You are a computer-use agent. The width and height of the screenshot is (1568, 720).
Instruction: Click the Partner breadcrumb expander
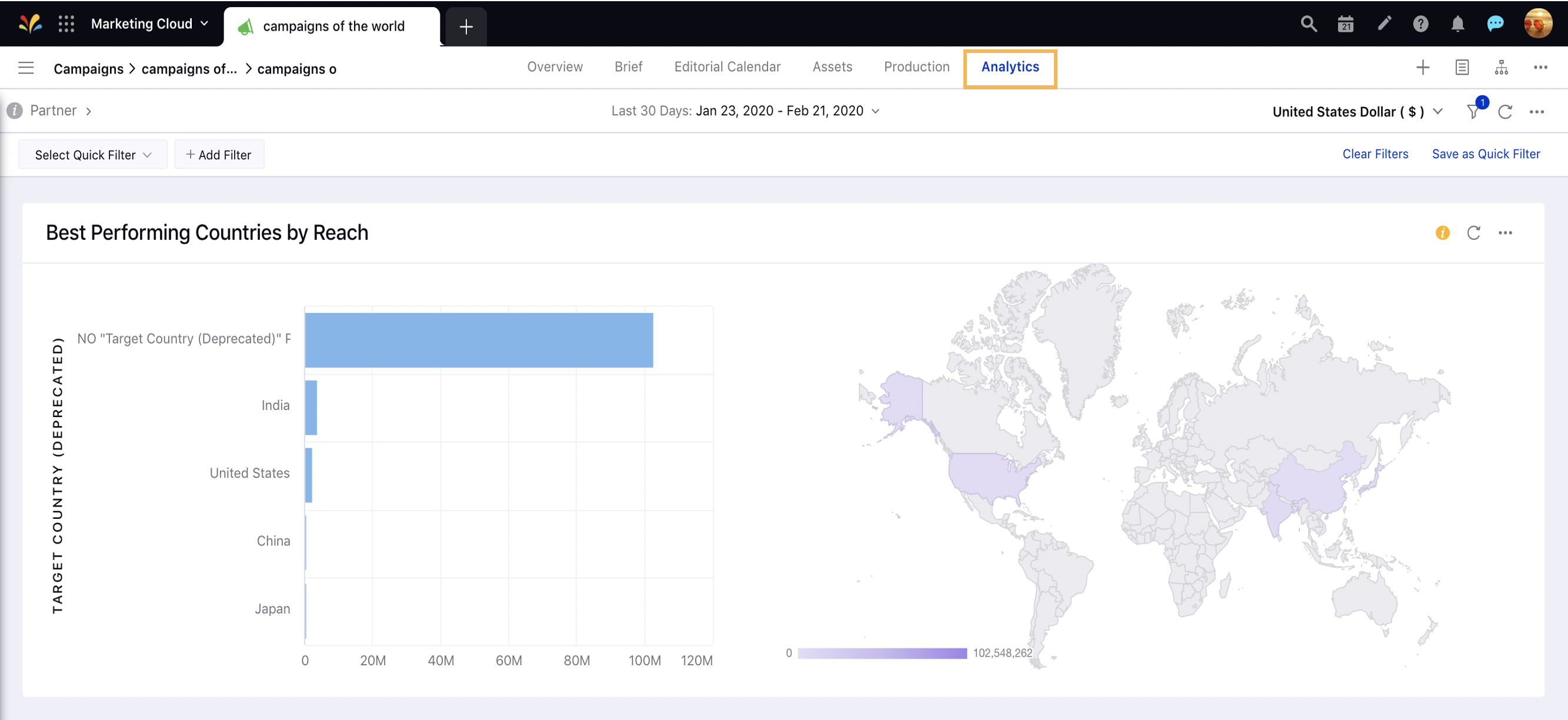pos(90,110)
